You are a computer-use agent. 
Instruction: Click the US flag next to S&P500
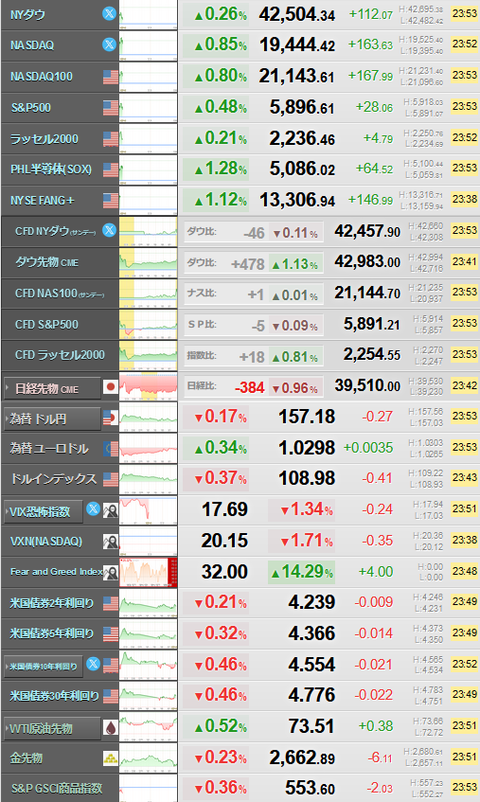point(111,108)
